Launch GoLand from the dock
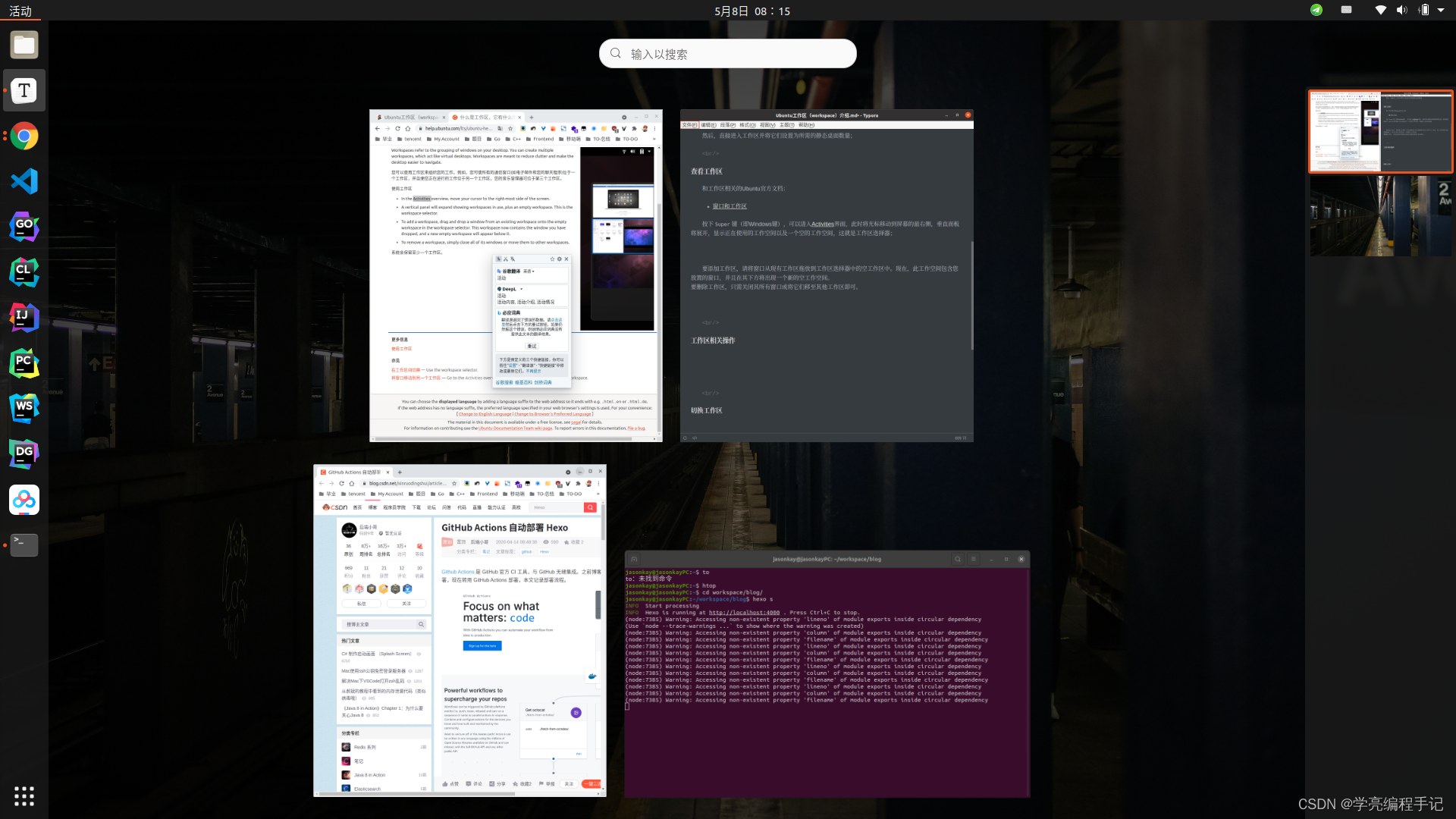 [24, 227]
